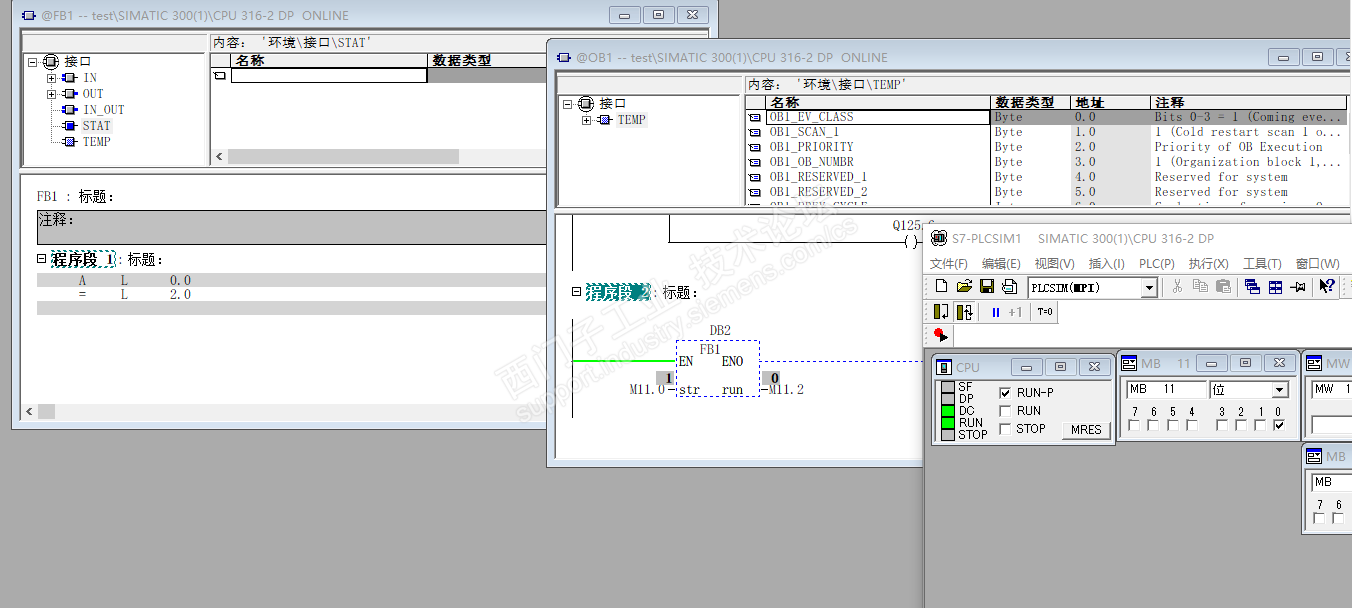The width and height of the screenshot is (1352, 608).
Task: Expand the TEMP node in OB1 tree
Action: pos(586,120)
